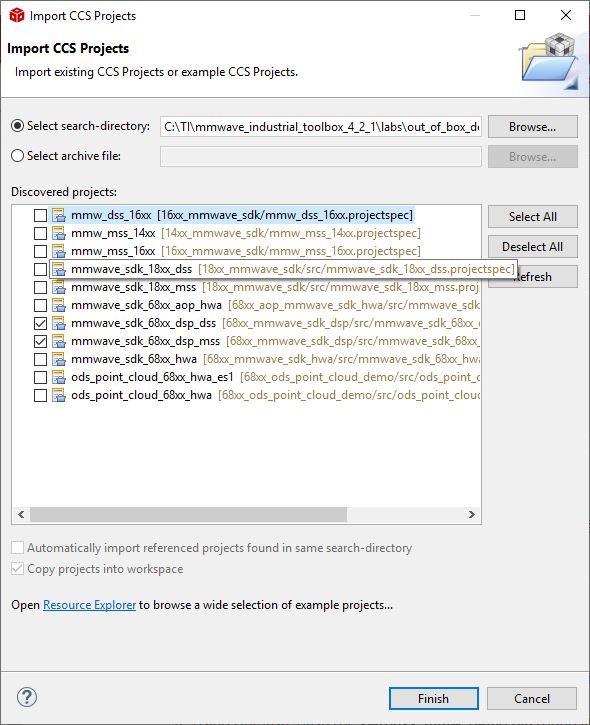
Task: Click the mmwave_sdk_68xx_aop_hwa project icon
Action: [x=59, y=306]
